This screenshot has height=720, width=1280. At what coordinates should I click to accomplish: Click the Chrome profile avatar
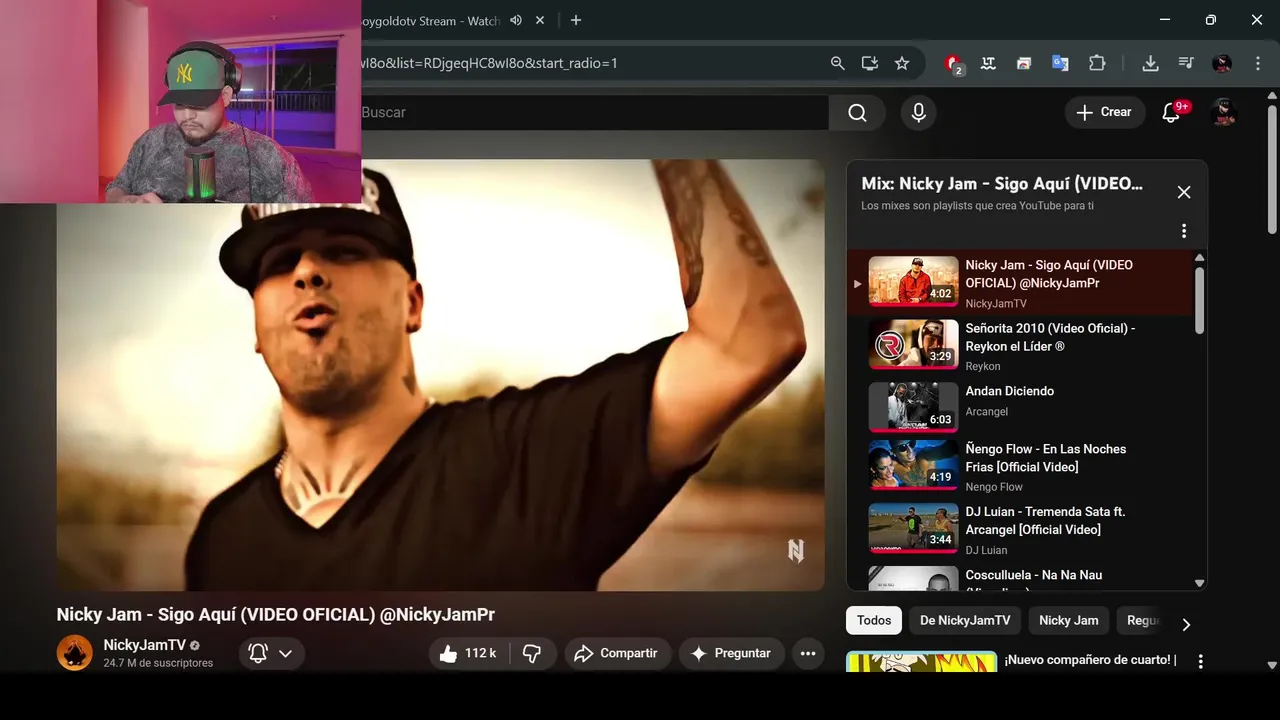(x=1222, y=63)
